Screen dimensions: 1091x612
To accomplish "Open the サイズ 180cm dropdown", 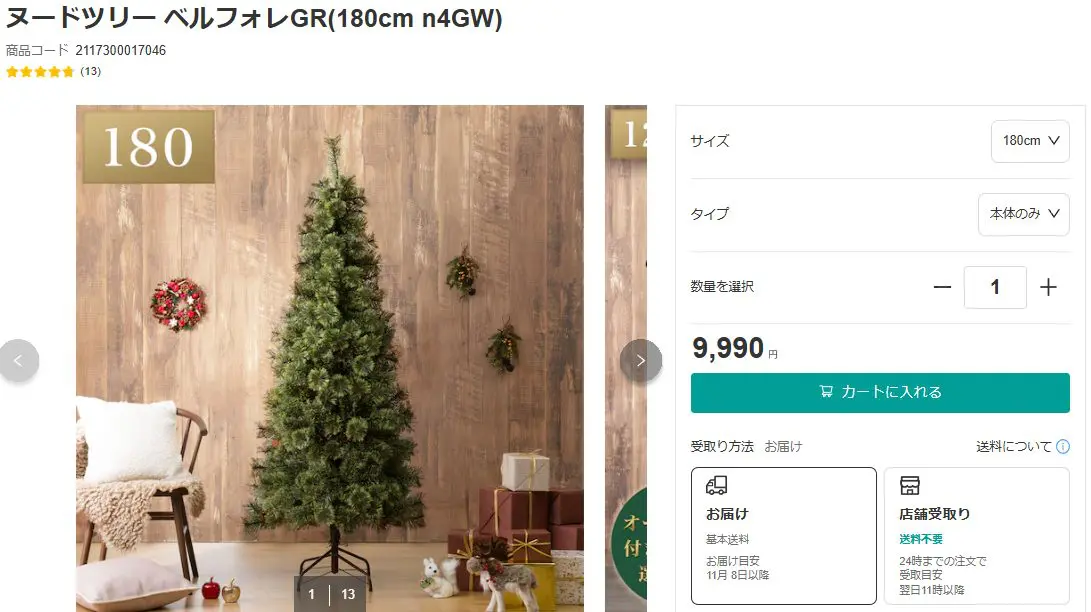I will coord(1030,141).
